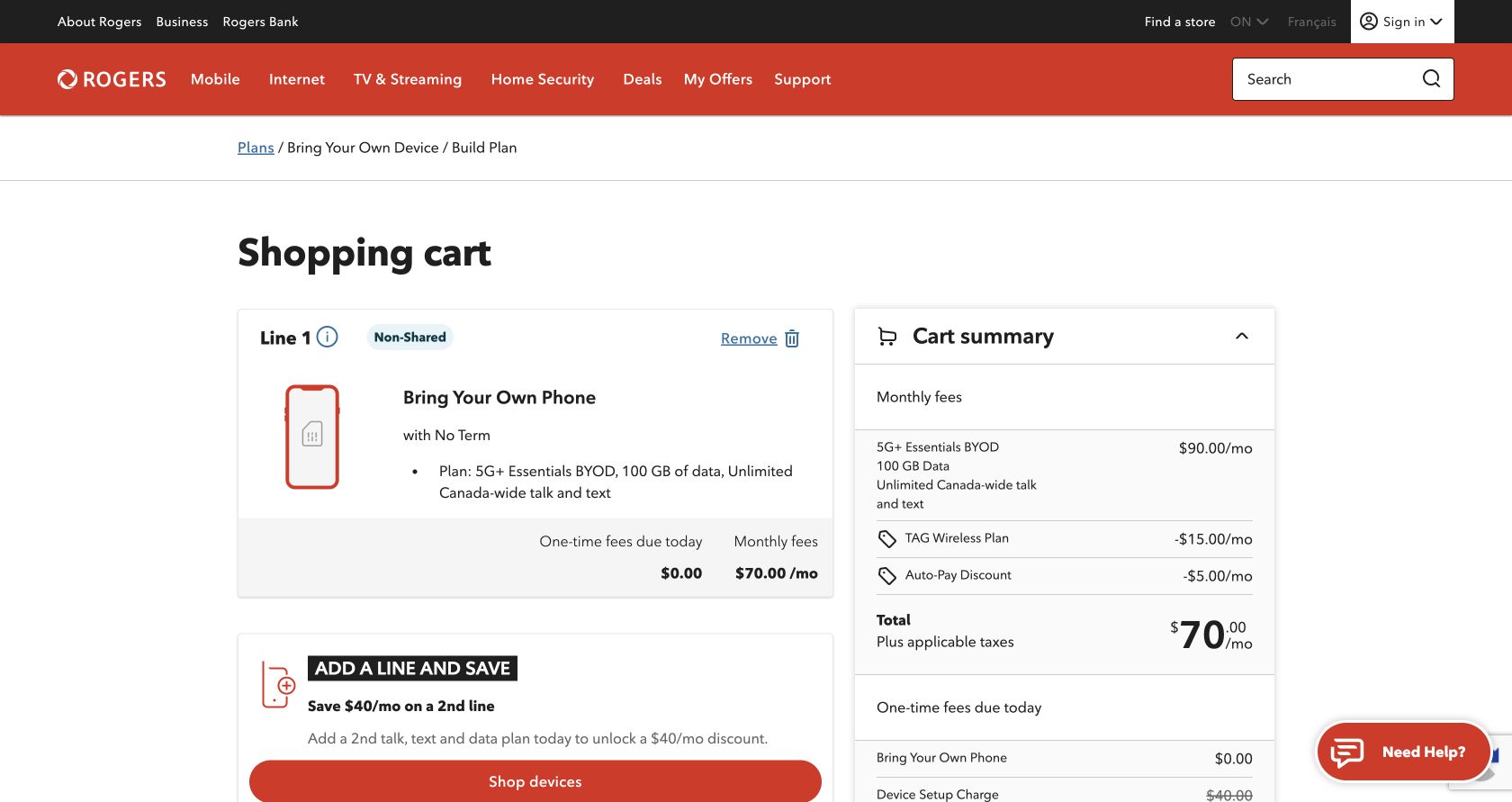Open the ON province dropdown
1512x802 pixels.
click(1249, 22)
